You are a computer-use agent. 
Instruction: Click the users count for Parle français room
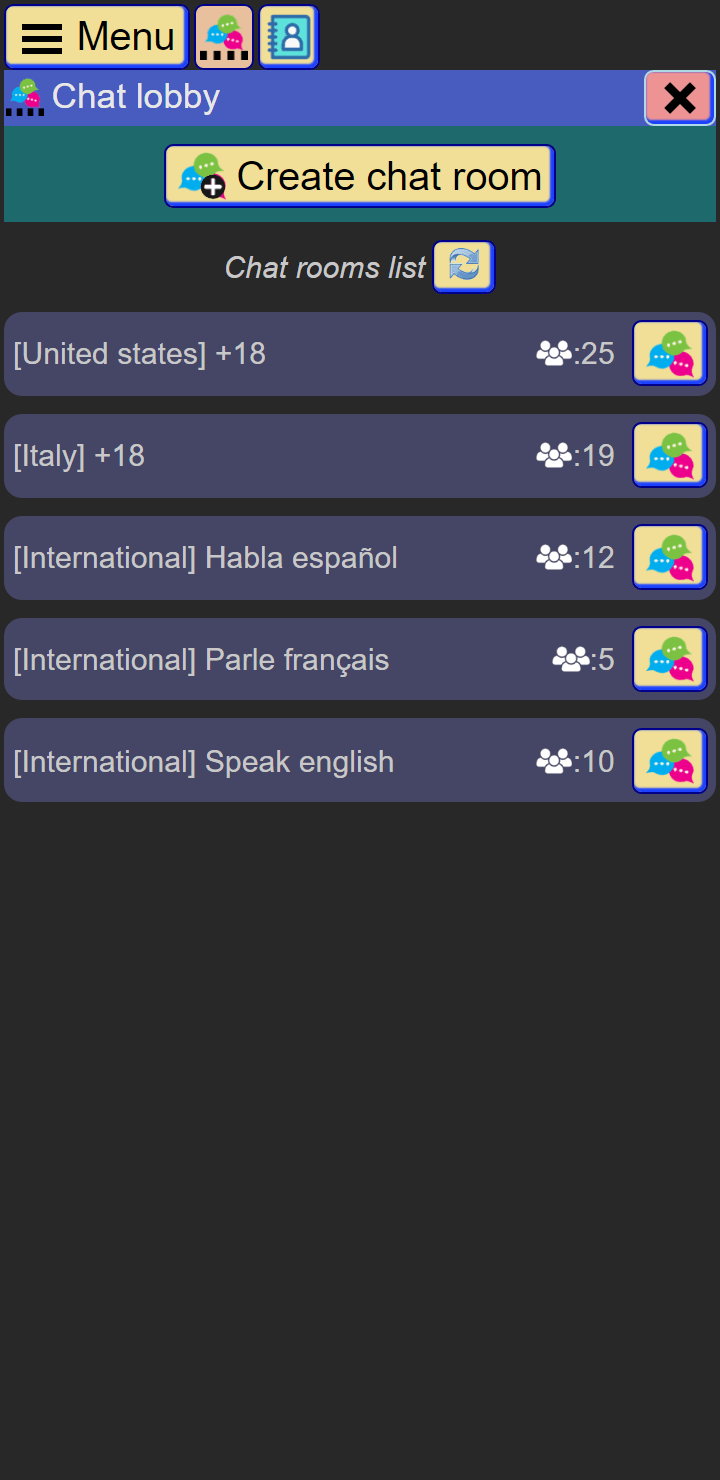point(584,659)
